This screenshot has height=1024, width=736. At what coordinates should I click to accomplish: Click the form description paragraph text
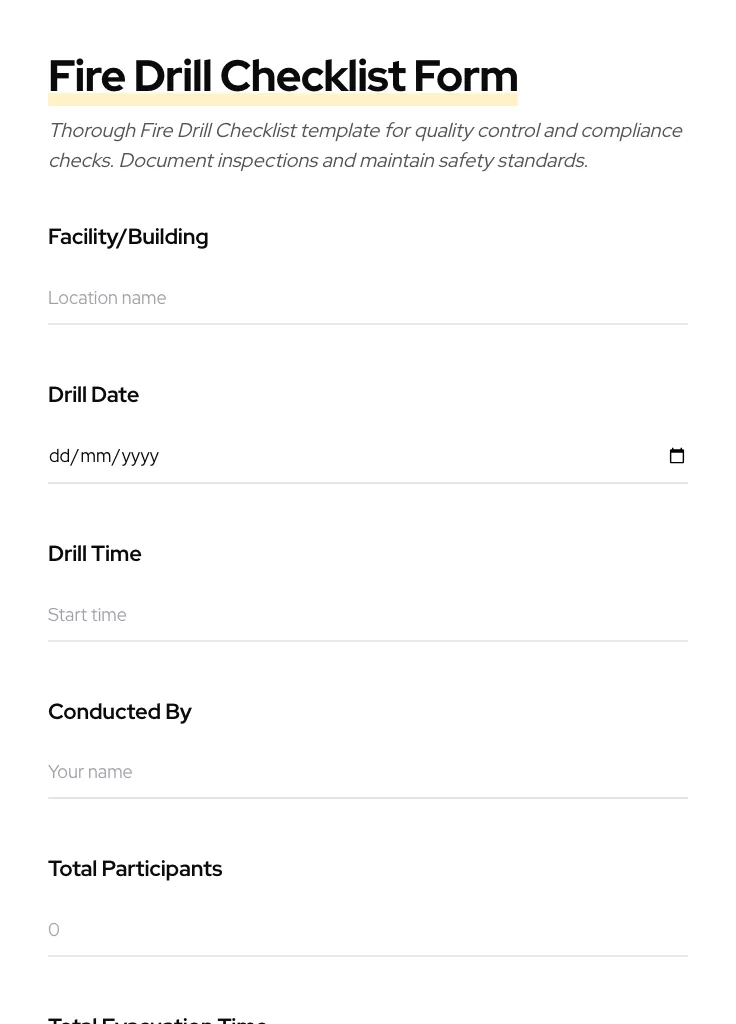[365, 145]
